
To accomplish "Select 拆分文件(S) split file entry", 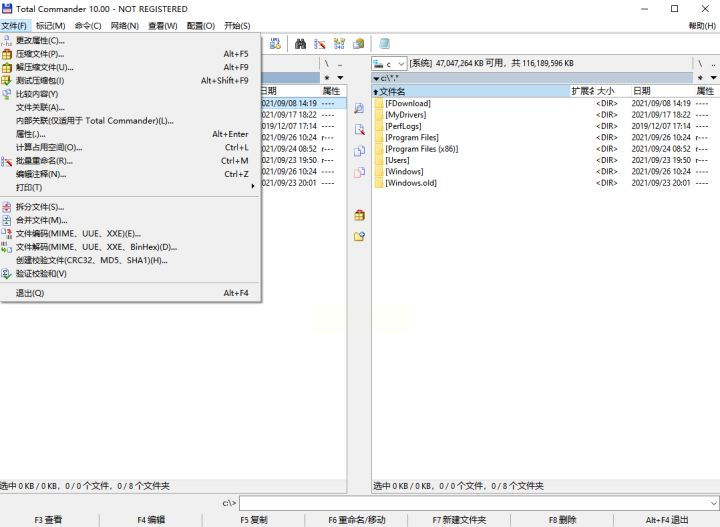I will tap(131, 207).
